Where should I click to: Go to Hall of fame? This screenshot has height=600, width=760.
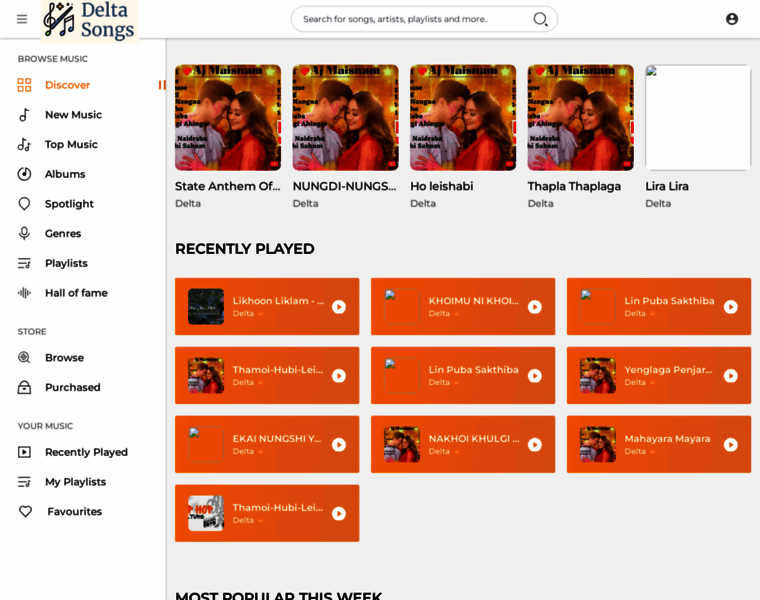[76, 293]
